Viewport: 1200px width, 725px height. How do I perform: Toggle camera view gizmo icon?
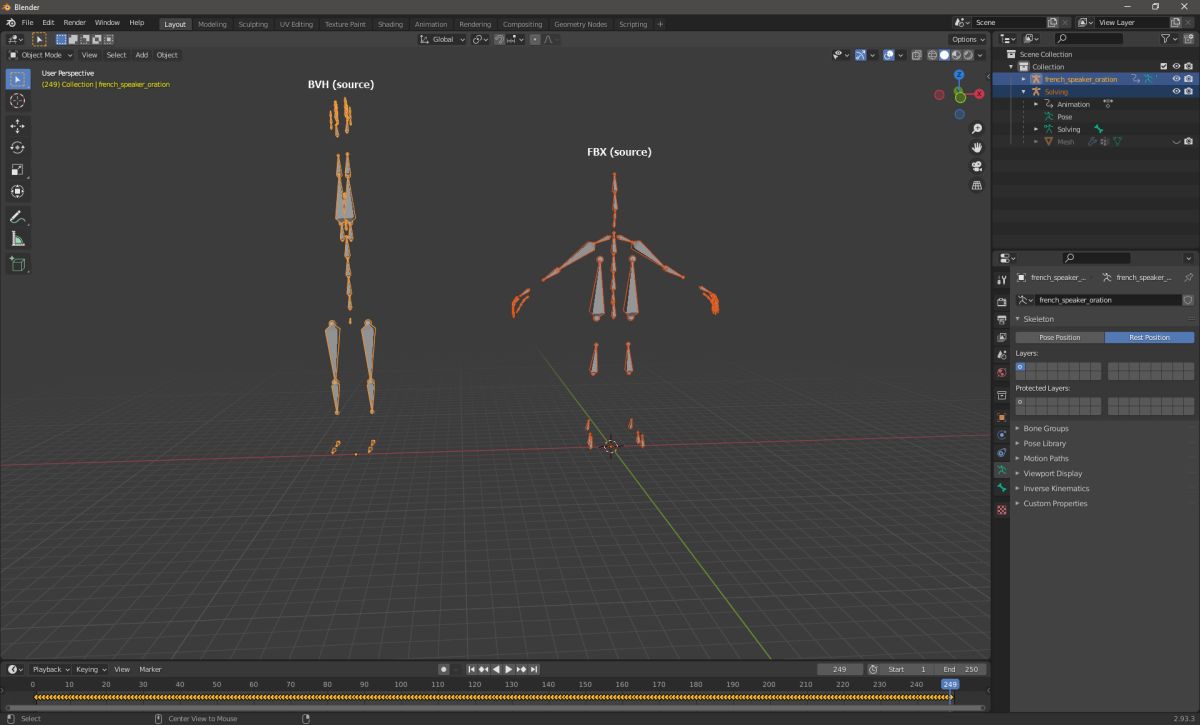(977, 166)
